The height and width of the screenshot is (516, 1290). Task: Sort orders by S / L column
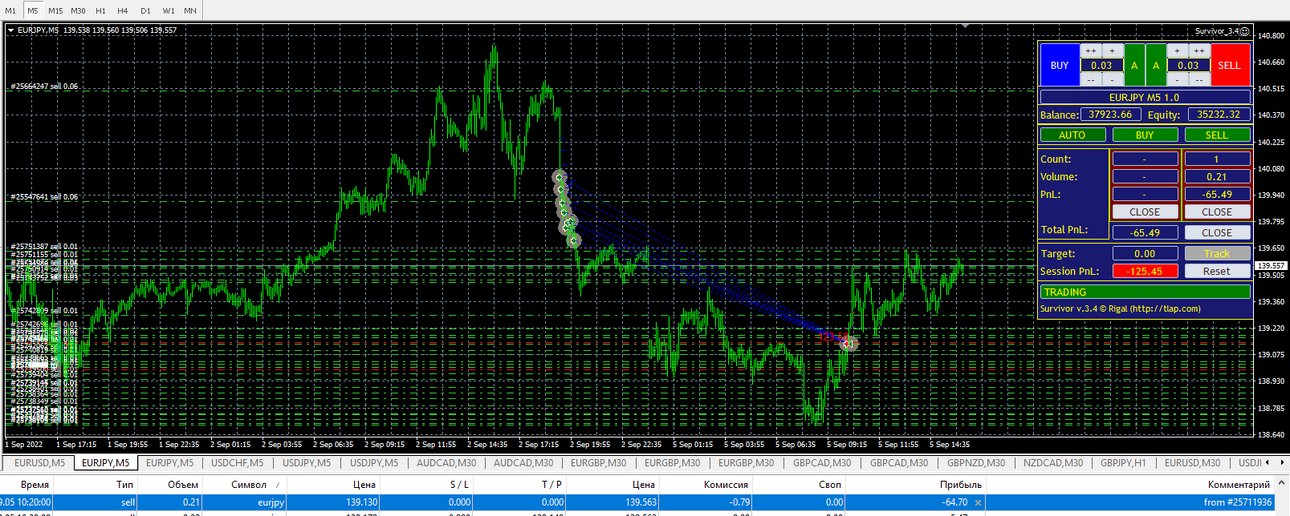[x=427, y=484]
